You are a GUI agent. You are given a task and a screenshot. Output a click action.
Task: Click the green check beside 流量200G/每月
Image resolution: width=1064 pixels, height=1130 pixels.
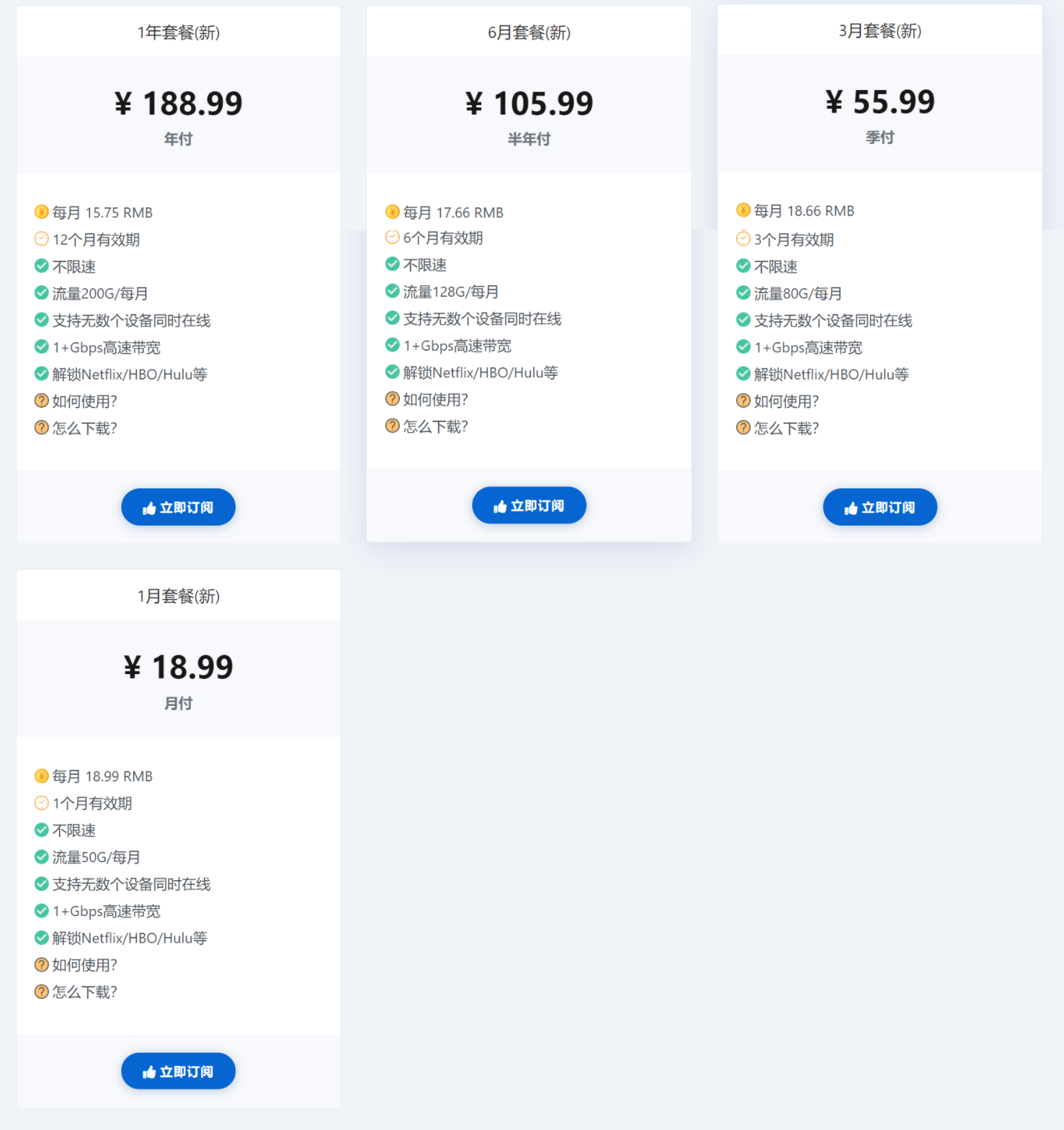[x=42, y=292]
